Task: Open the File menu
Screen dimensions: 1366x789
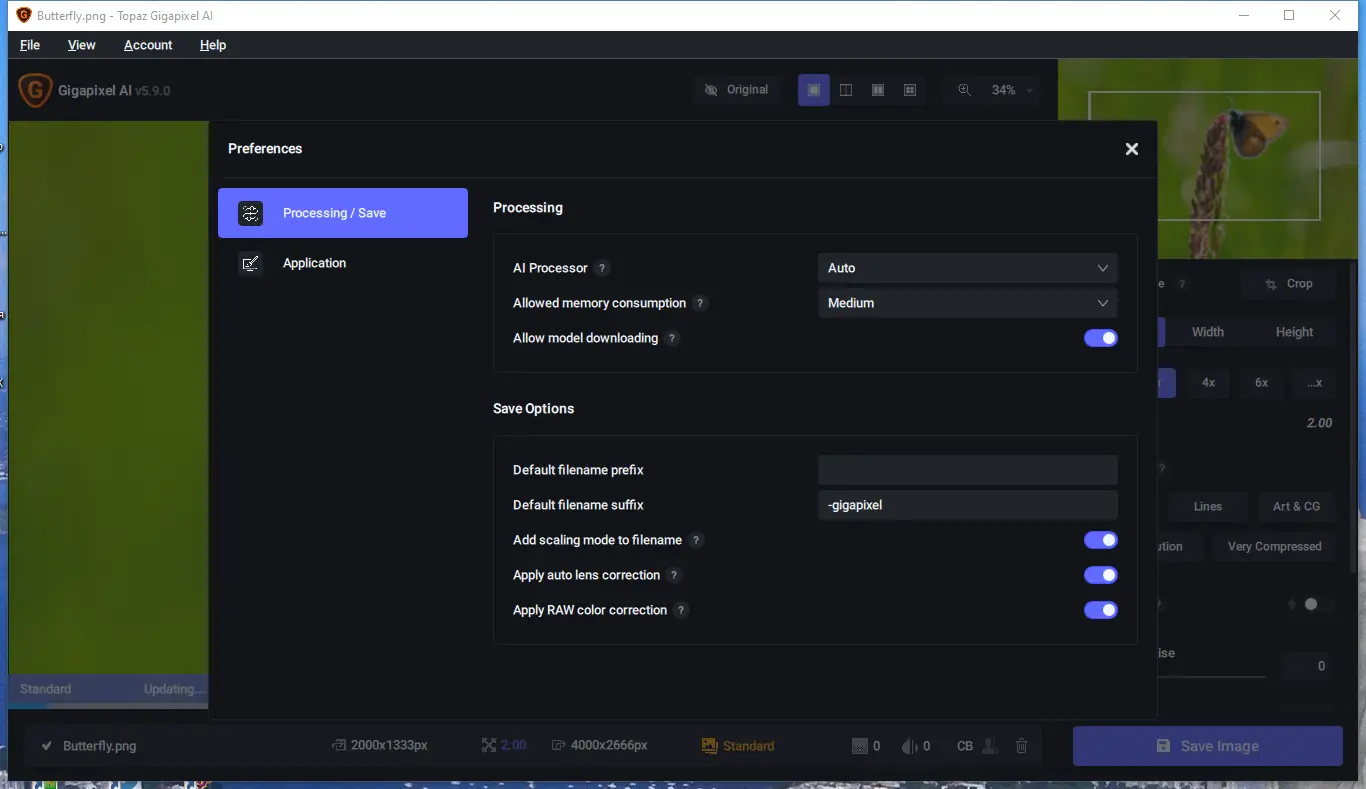Action: point(30,45)
